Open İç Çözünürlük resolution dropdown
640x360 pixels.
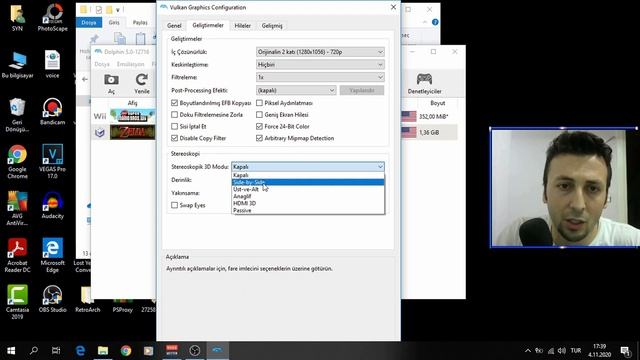320,52
